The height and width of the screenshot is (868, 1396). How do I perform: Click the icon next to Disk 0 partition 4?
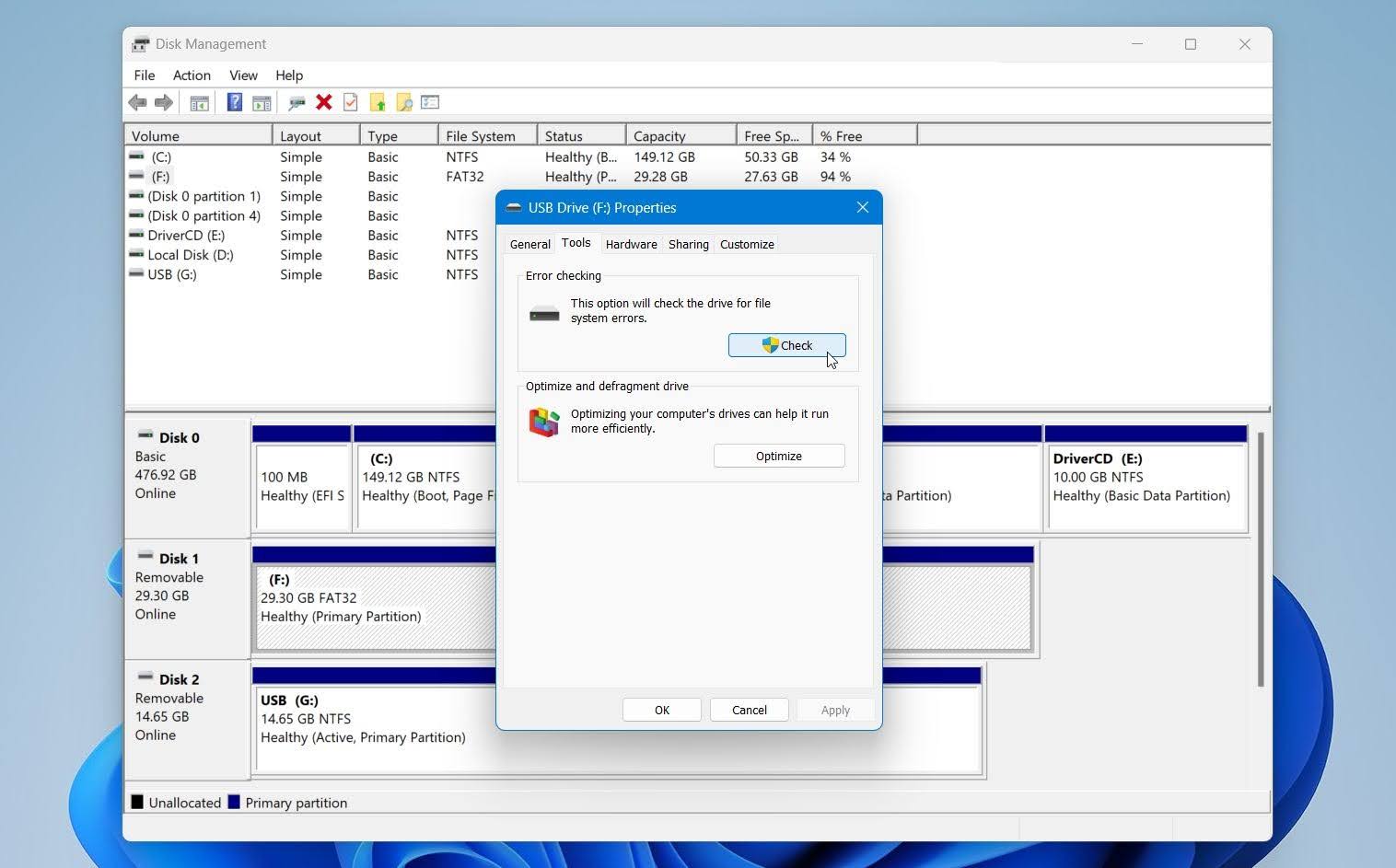point(136,215)
